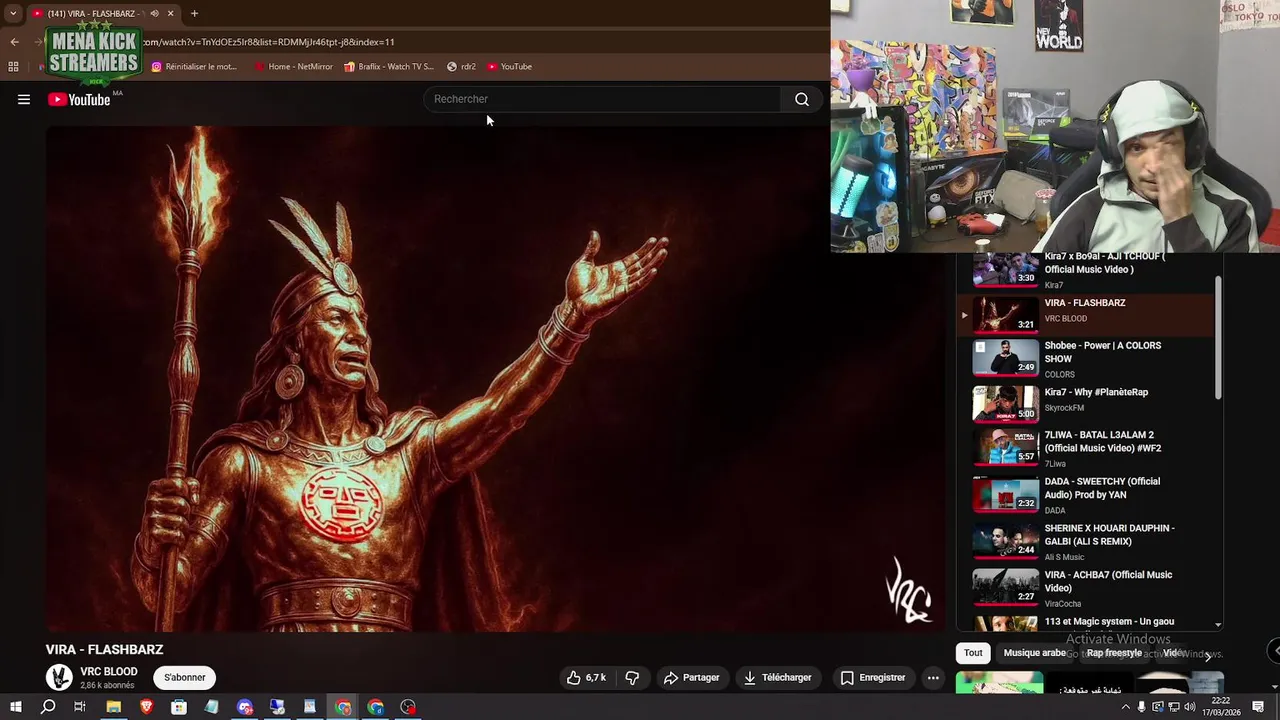Image resolution: width=1280 pixels, height=720 pixels.
Task: Click the Télécharger download button
Action: [x=777, y=677]
